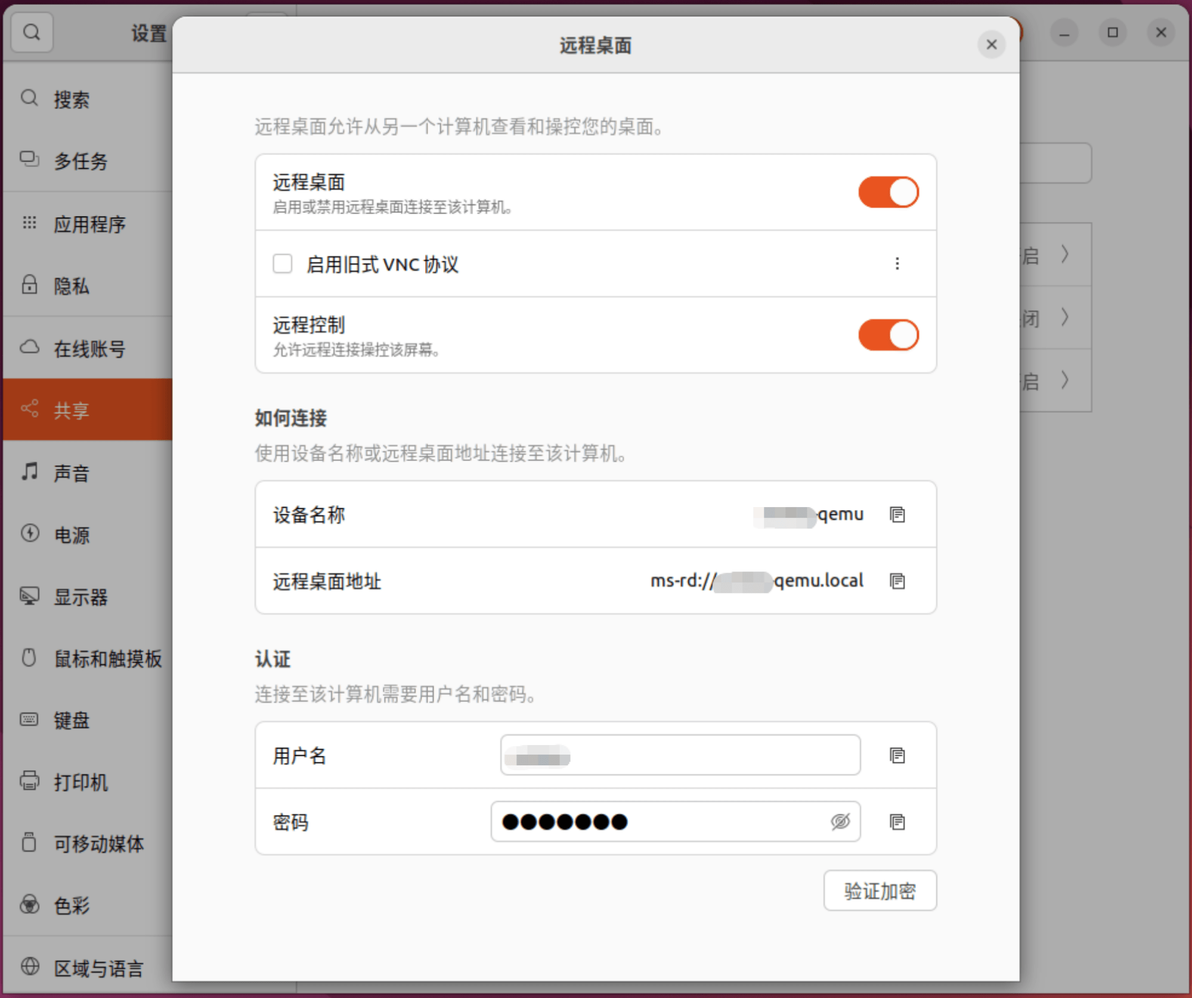Click the 用户名 input field
This screenshot has width=1192, height=998.
pos(680,756)
